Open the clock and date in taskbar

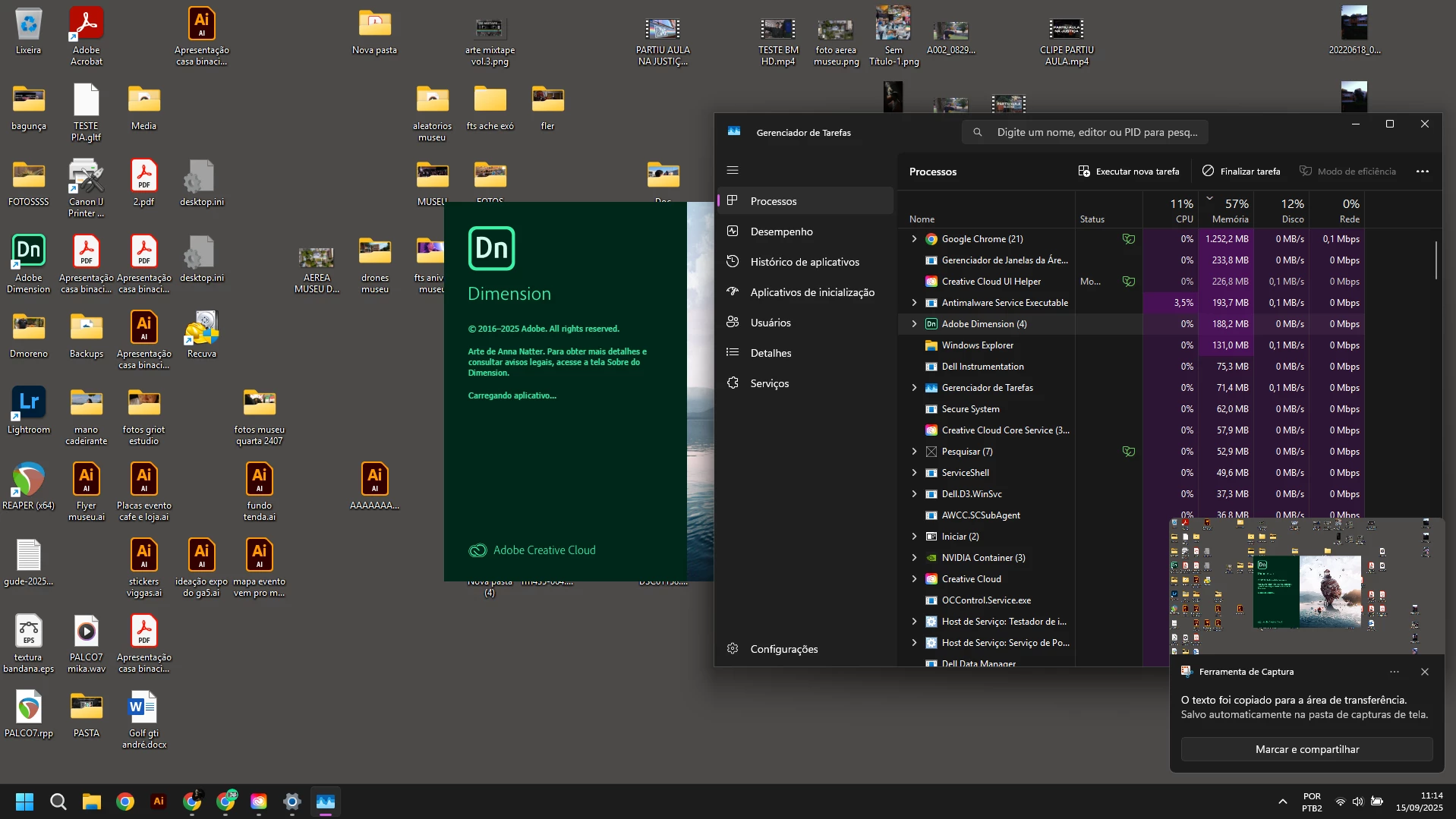tap(1419, 802)
